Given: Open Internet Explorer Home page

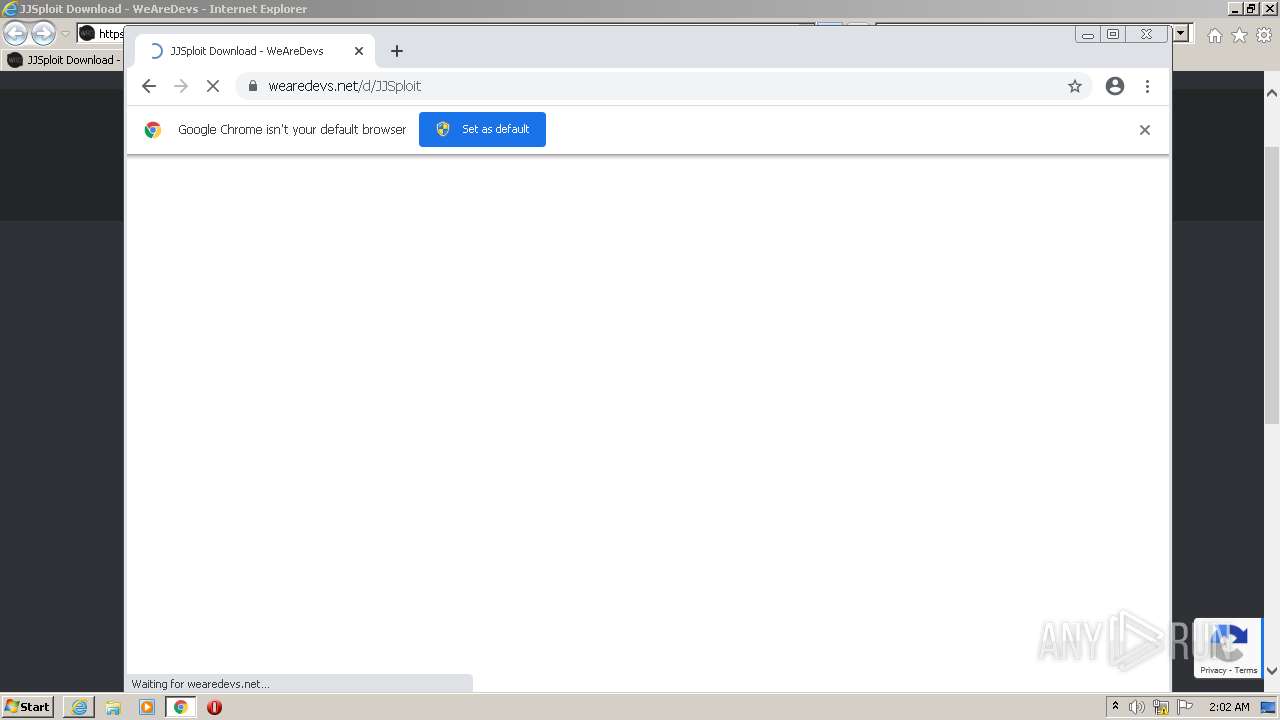Looking at the screenshot, I should pyautogui.click(x=1214, y=35).
